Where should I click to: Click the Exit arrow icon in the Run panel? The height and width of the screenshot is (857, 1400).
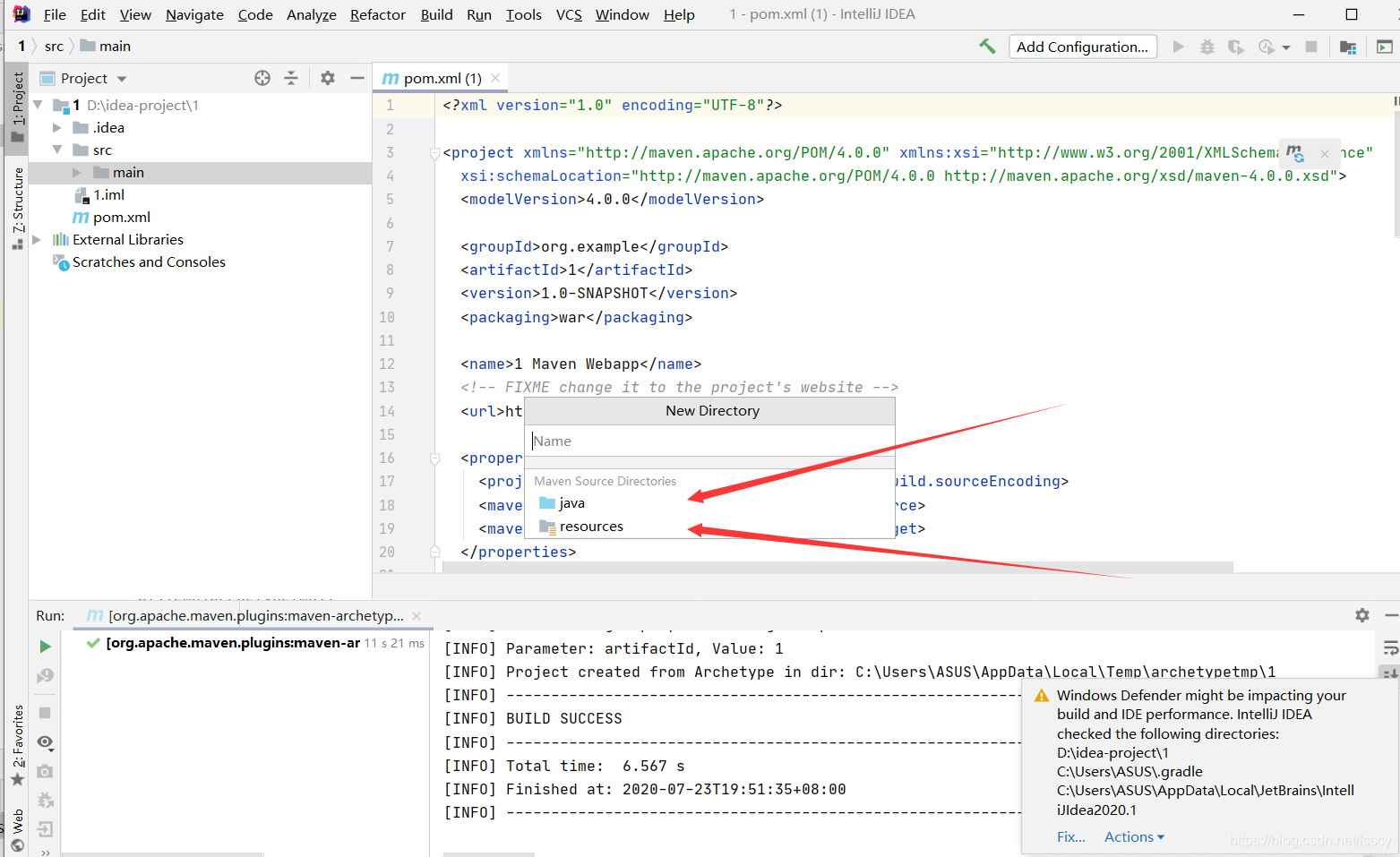tap(45, 829)
